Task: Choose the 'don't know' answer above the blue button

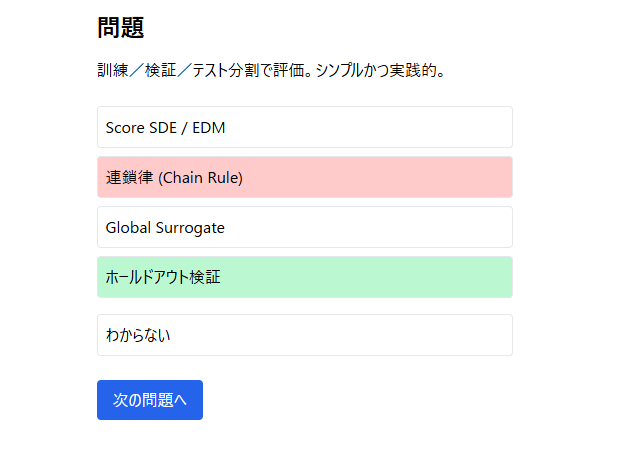Action: tap(304, 335)
